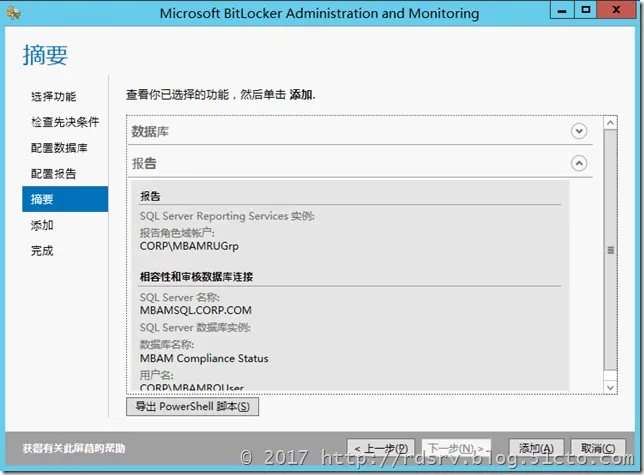
Task: Click the summary scrollbar down arrow
Action: pos(610,388)
